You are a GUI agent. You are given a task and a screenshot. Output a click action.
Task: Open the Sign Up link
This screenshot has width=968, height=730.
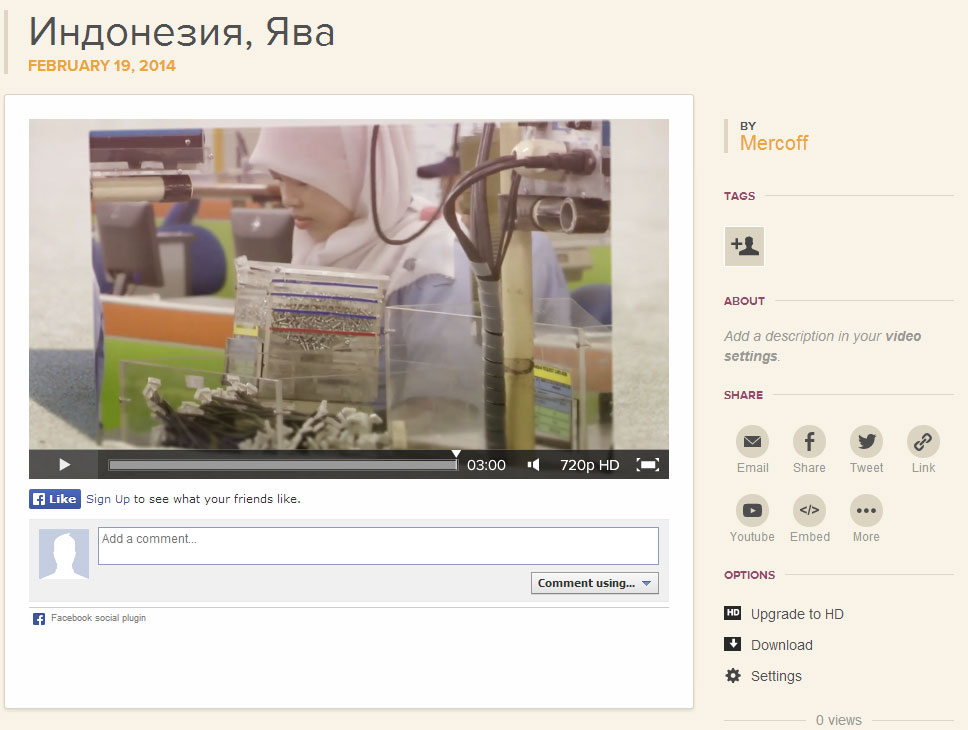(108, 499)
